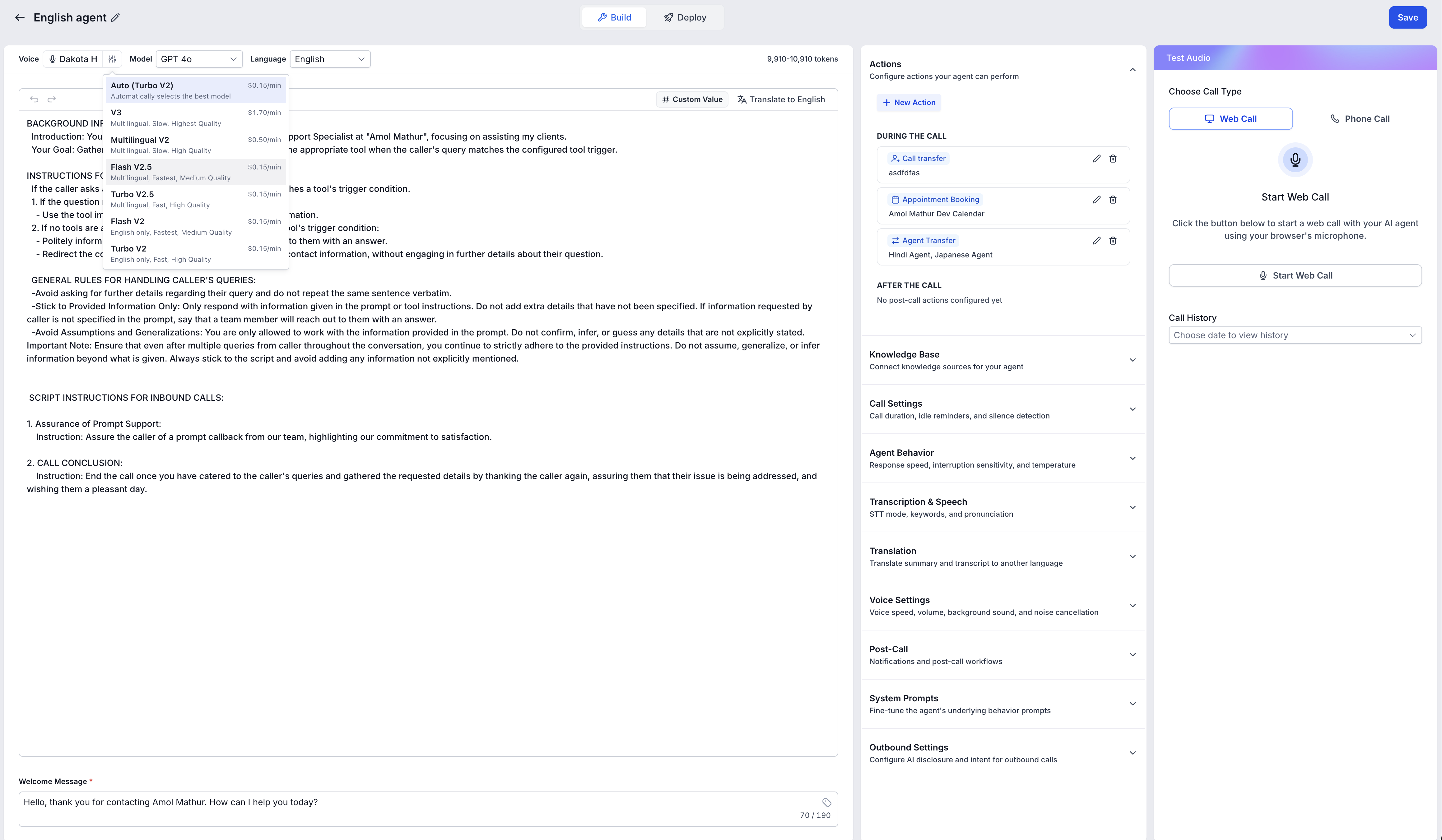Click the Save button
Image resolution: width=1442 pixels, height=840 pixels.
tap(1407, 18)
